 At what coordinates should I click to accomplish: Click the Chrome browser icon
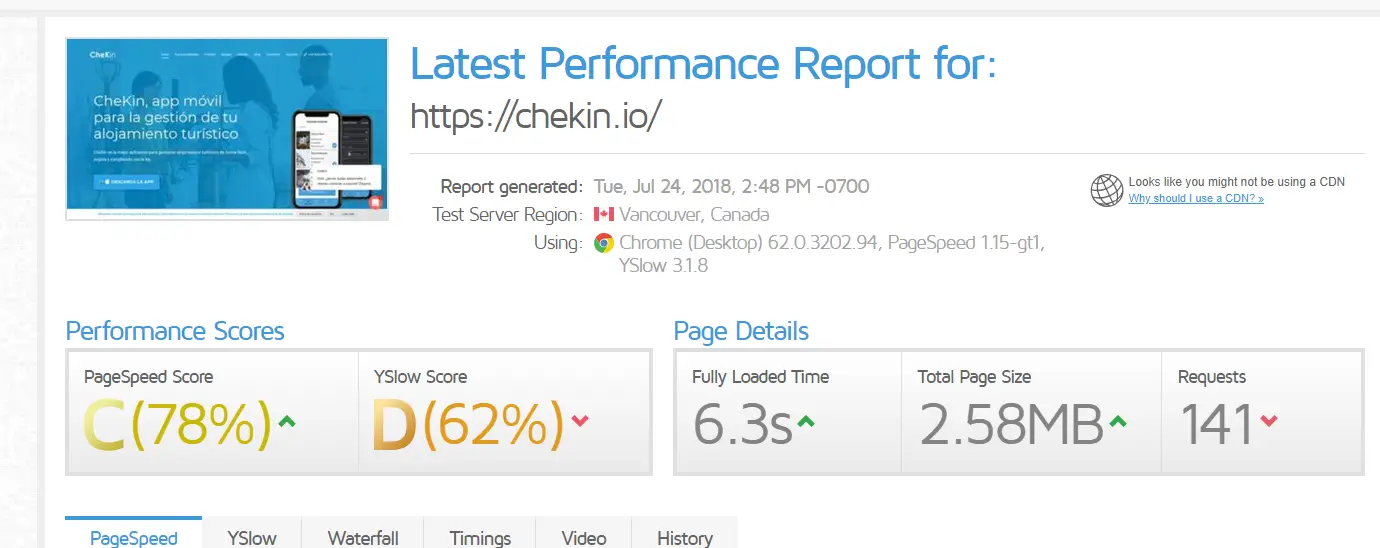tap(603, 242)
